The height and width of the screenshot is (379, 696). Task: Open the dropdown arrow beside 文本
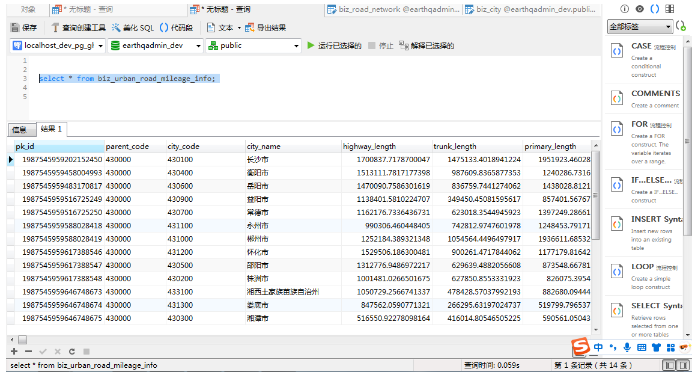tap(239, 28)
